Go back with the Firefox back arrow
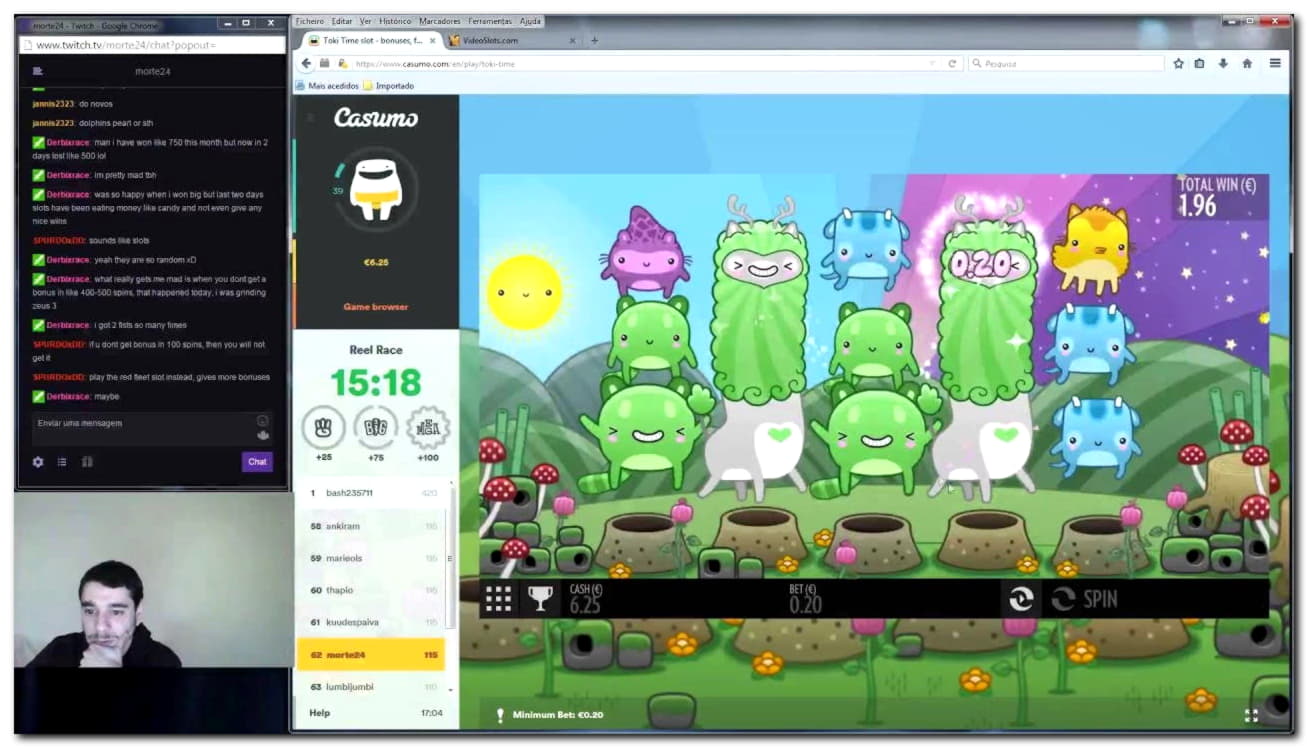This screenshot has width=1308, height=748. 306,63
